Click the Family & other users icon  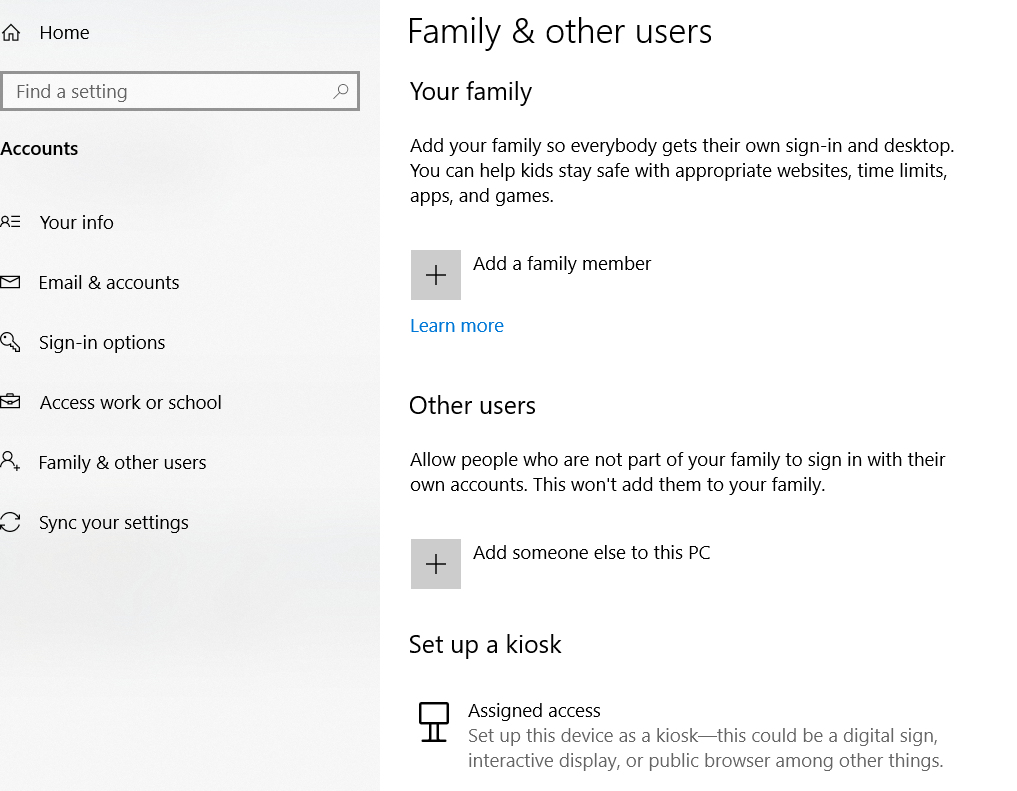(11, 462)
